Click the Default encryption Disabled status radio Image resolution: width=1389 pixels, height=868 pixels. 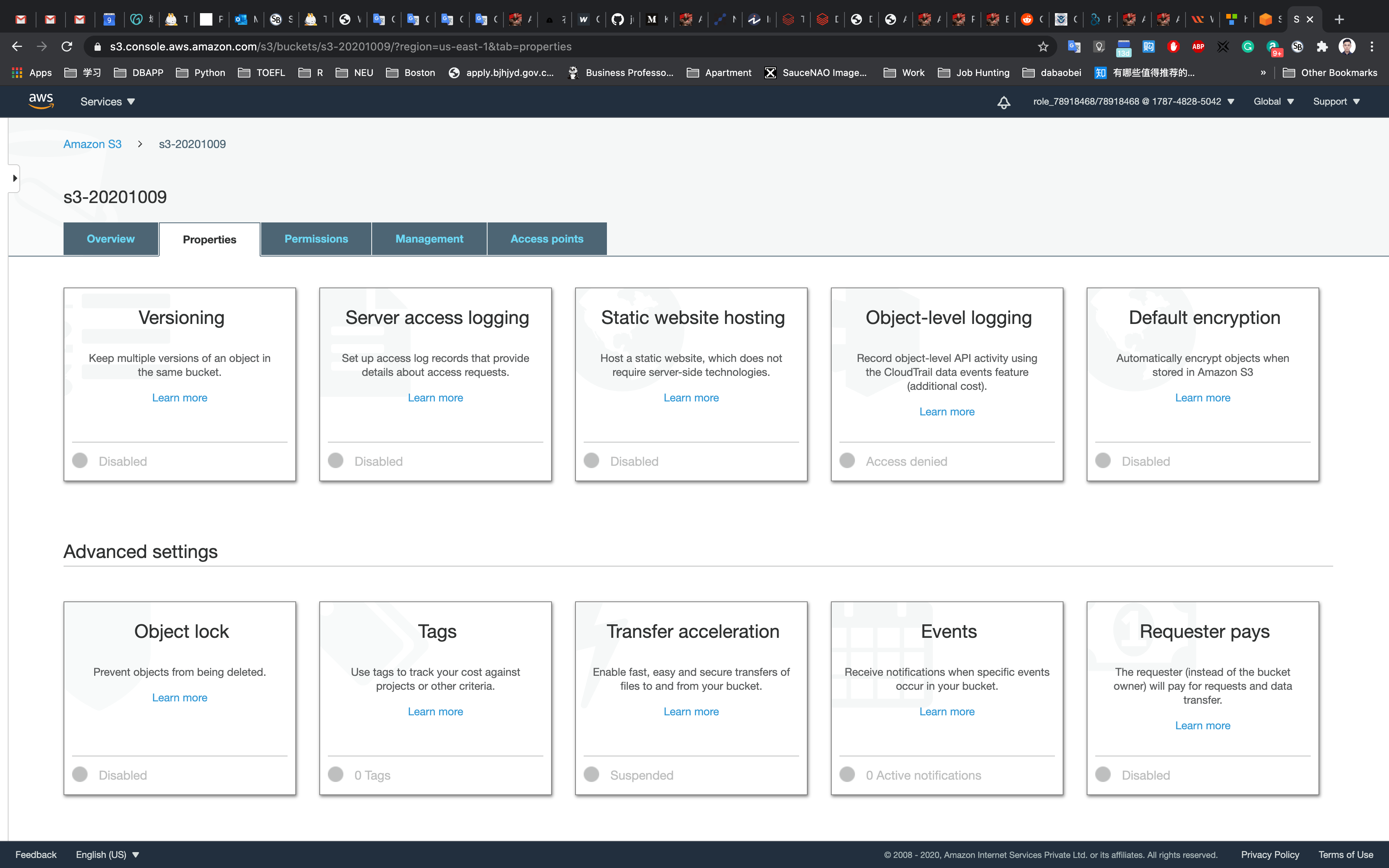(1103, 460)
